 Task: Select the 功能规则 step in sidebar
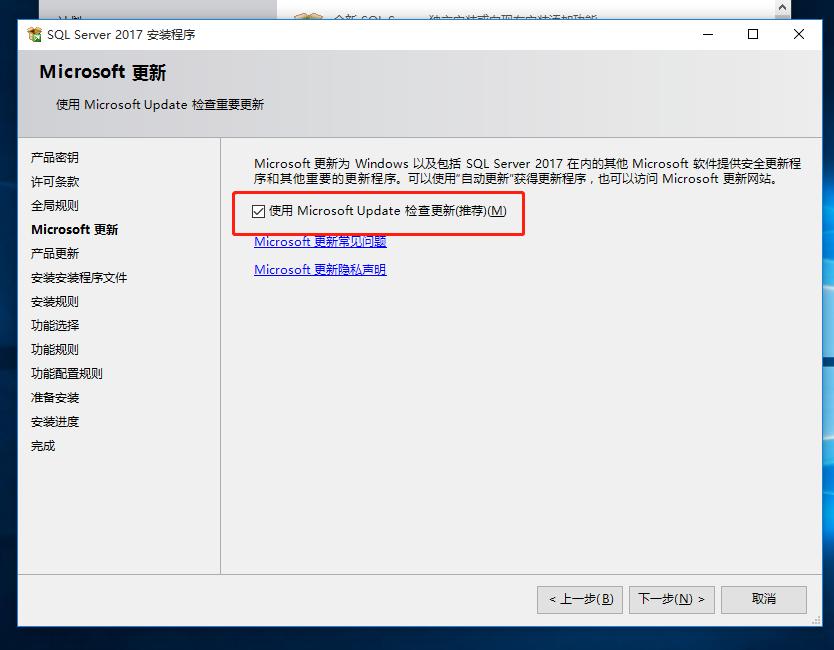click(x=55, y=349)
